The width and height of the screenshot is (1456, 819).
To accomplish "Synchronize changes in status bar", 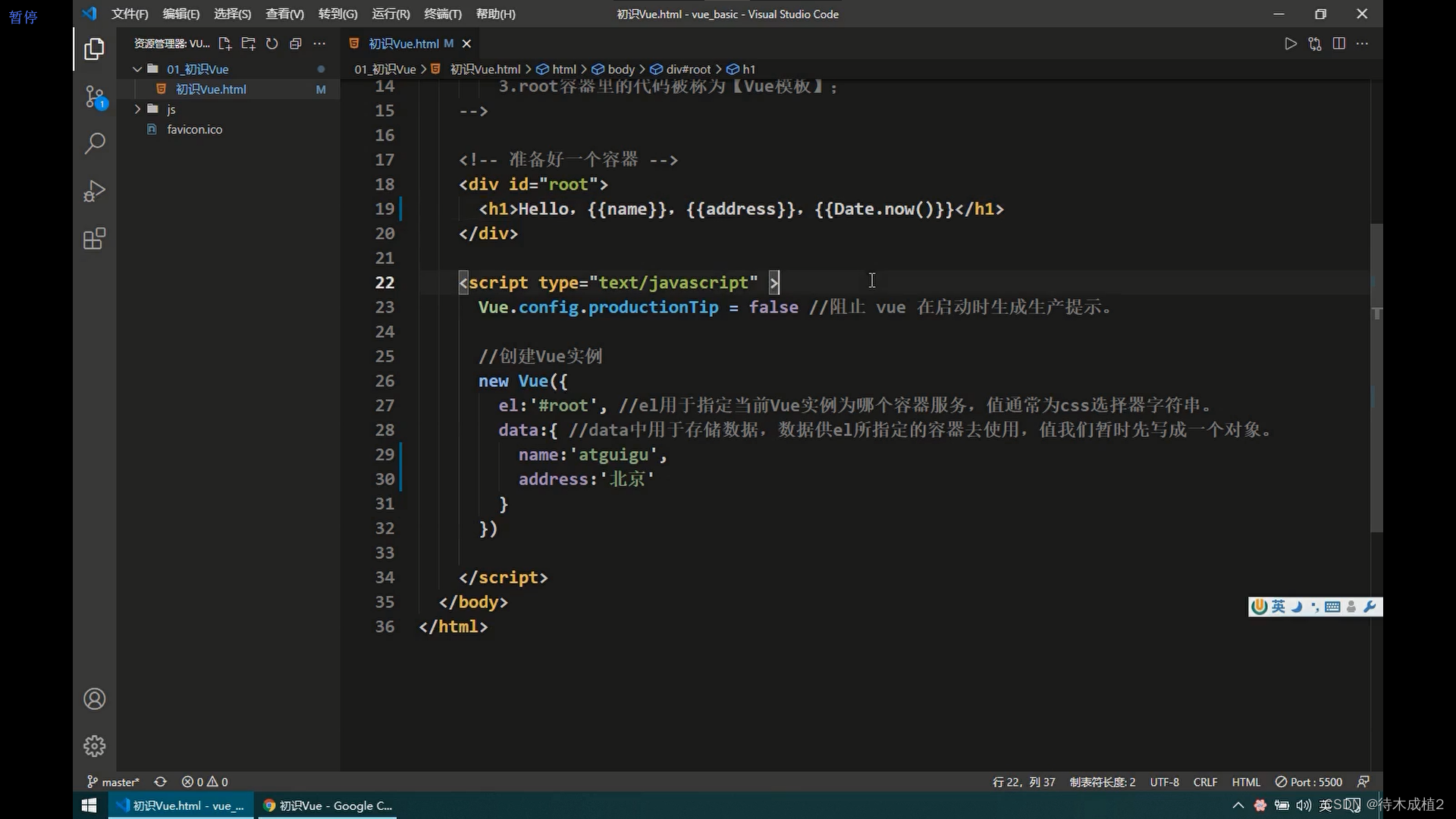I will point(160,782).
